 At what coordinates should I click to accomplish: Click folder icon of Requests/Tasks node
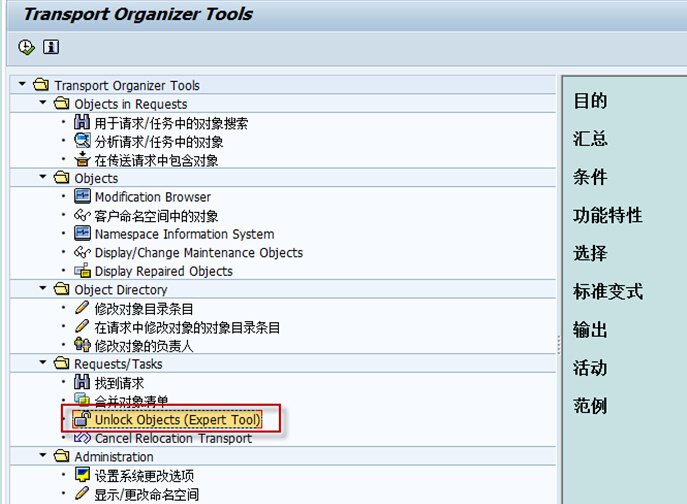pos(61,362)
